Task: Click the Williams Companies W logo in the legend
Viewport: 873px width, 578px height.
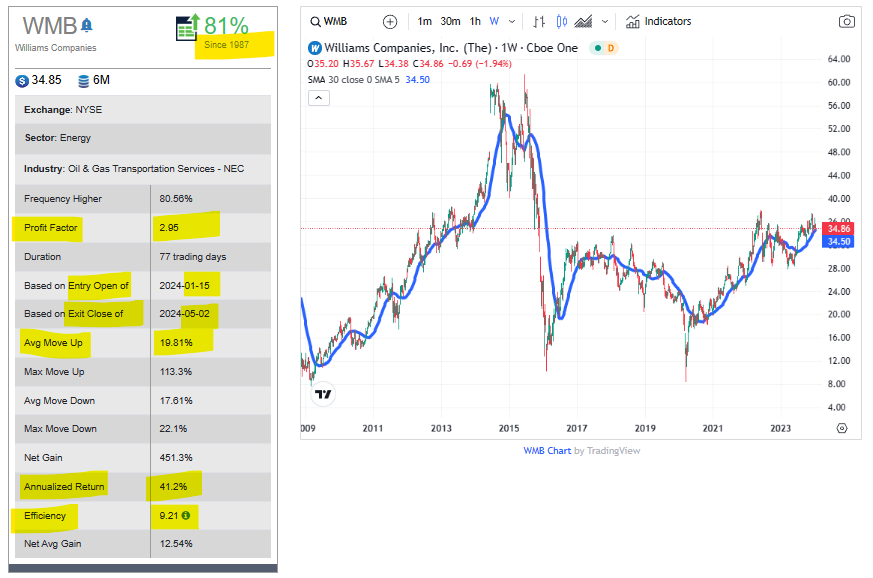Action: point(315,48)
